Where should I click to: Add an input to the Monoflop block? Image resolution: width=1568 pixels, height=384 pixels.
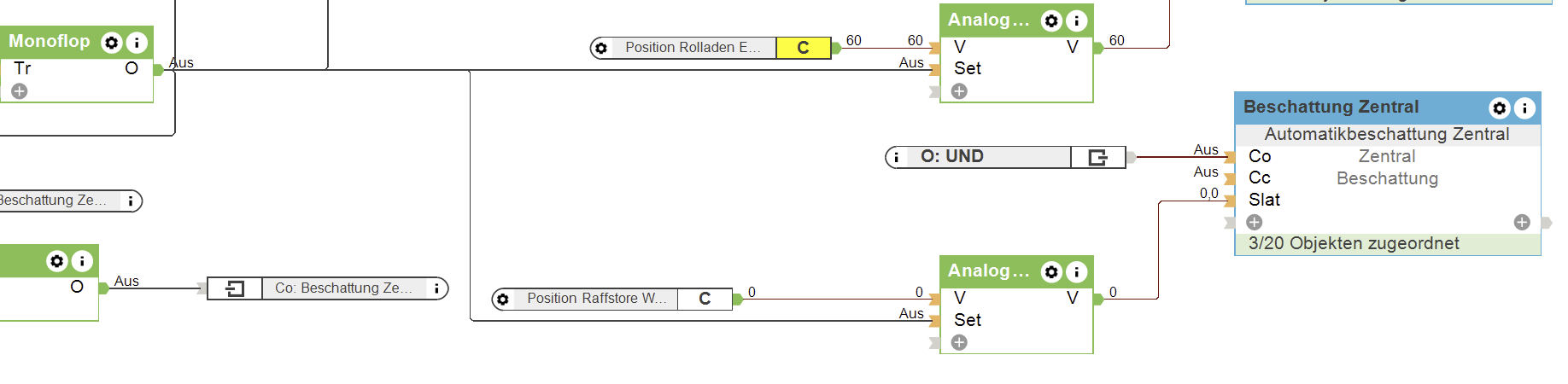coord(20,91)
